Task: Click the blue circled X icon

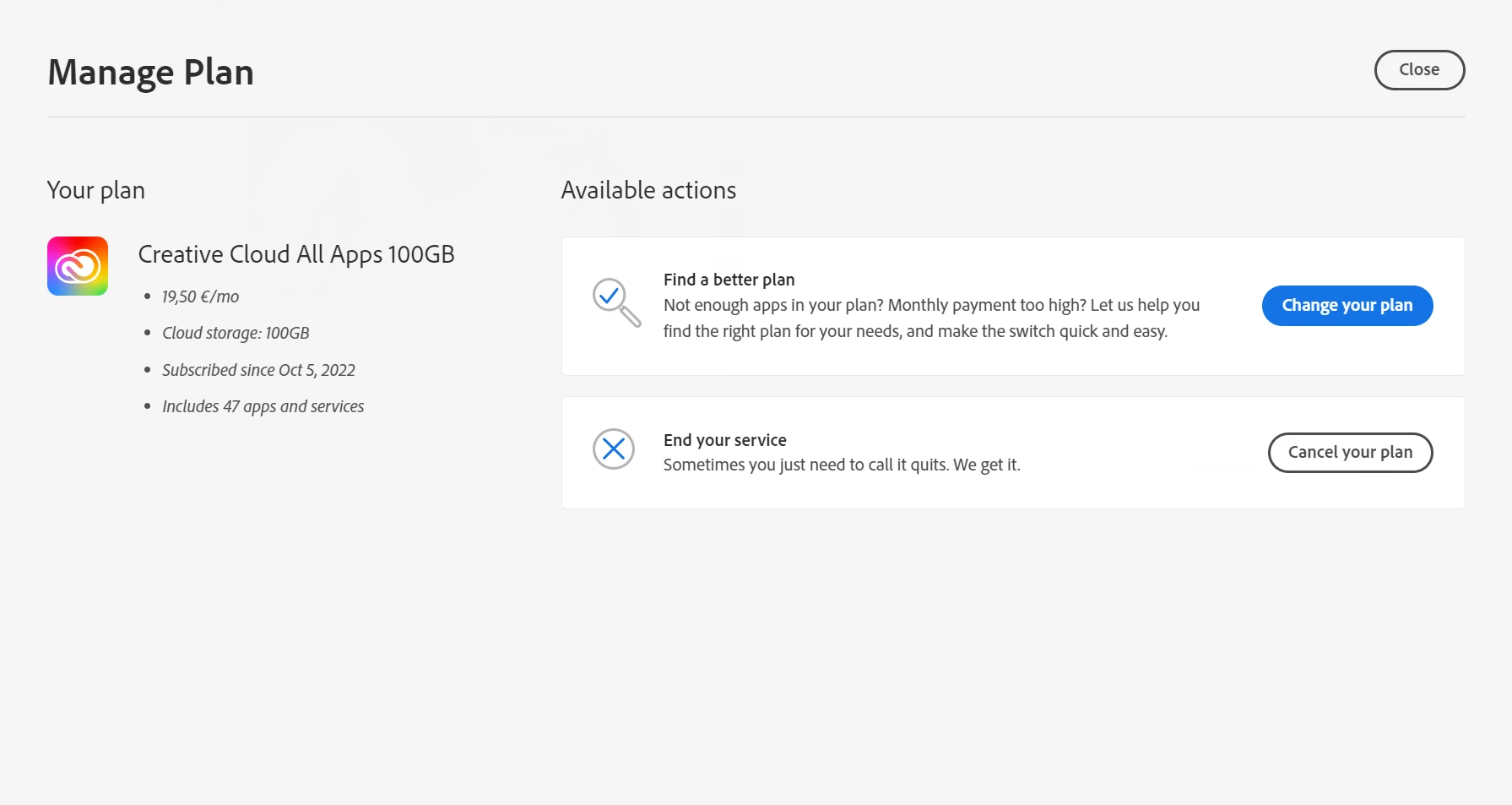Action: click(x=614, y=449)
